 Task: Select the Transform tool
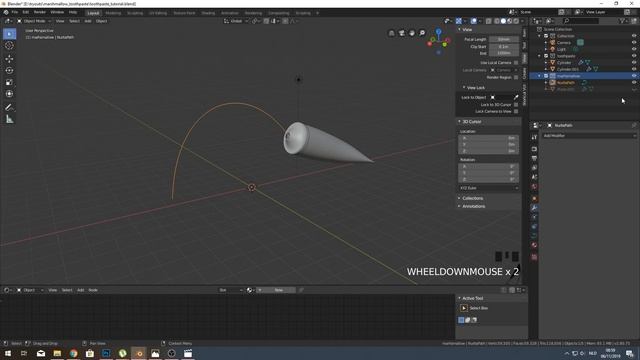click(9, 94)
